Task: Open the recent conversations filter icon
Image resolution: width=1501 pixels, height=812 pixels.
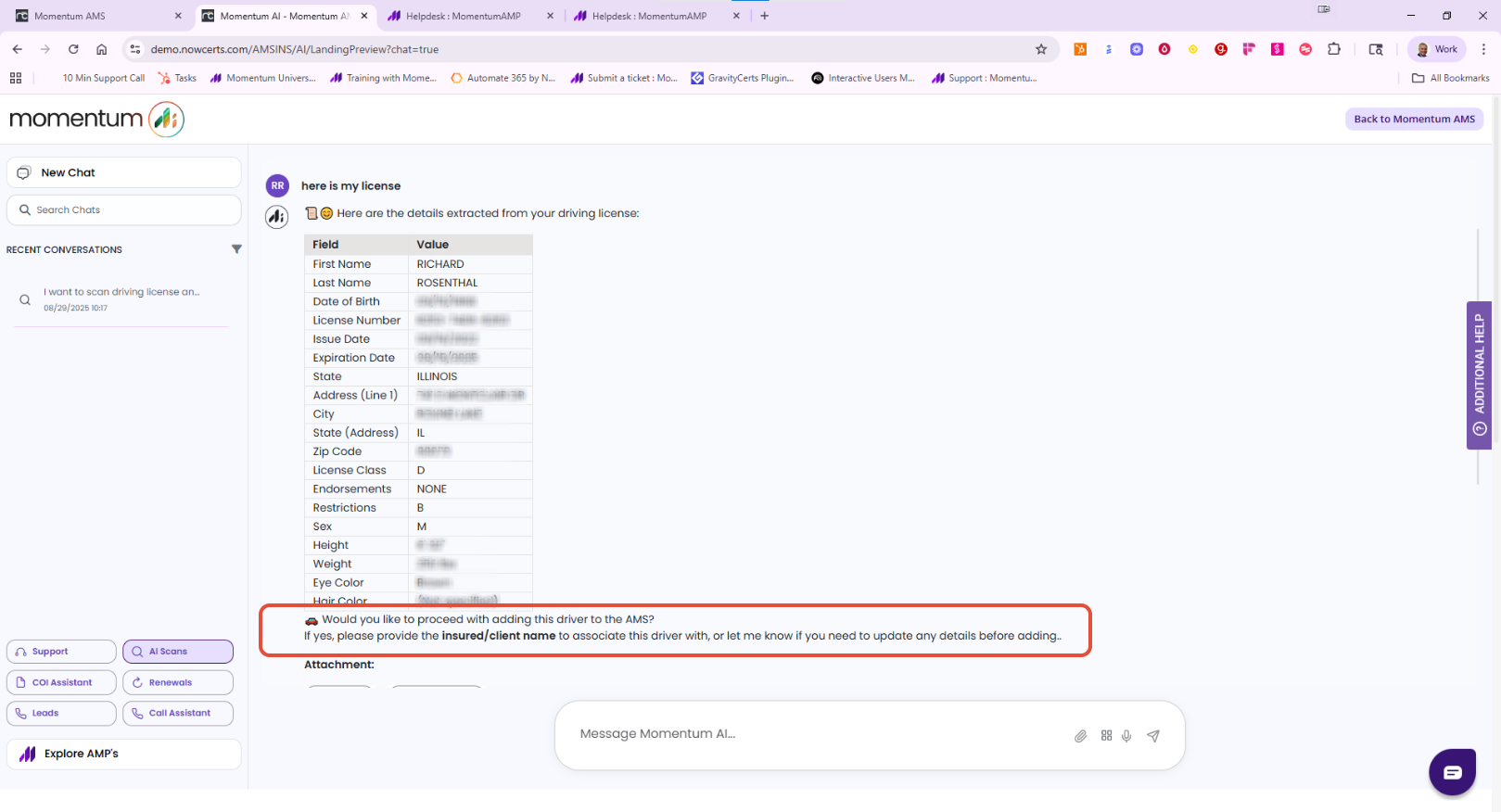Action: (x=236, y=249)
